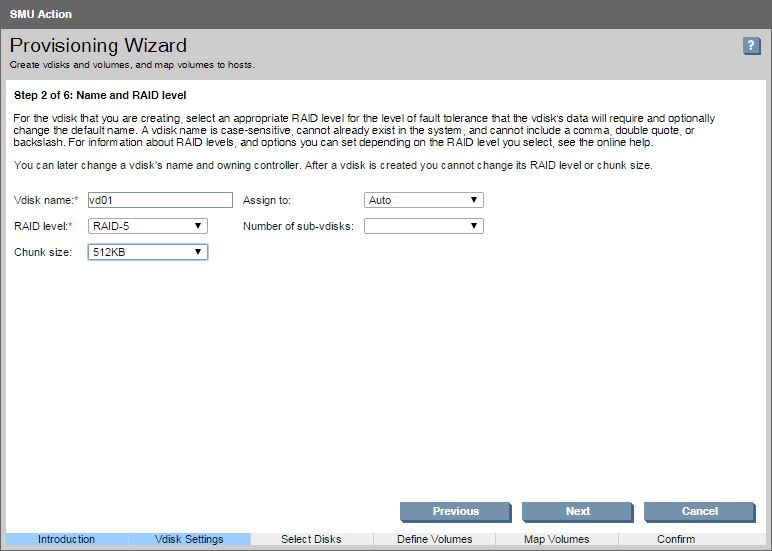The width and height of the screenshot is (772, 551).
Task: Select the Confirm step tab
Action: (676, 539)
